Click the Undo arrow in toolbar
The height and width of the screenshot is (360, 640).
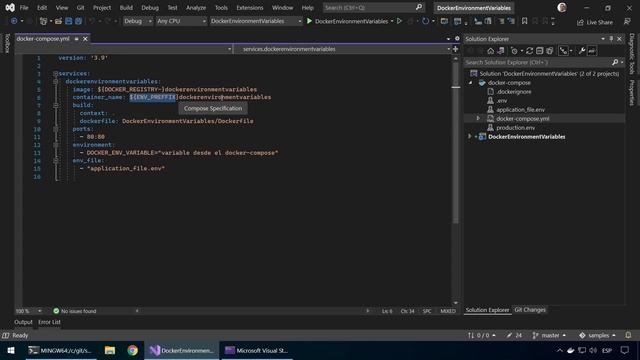tap(92, 21)
